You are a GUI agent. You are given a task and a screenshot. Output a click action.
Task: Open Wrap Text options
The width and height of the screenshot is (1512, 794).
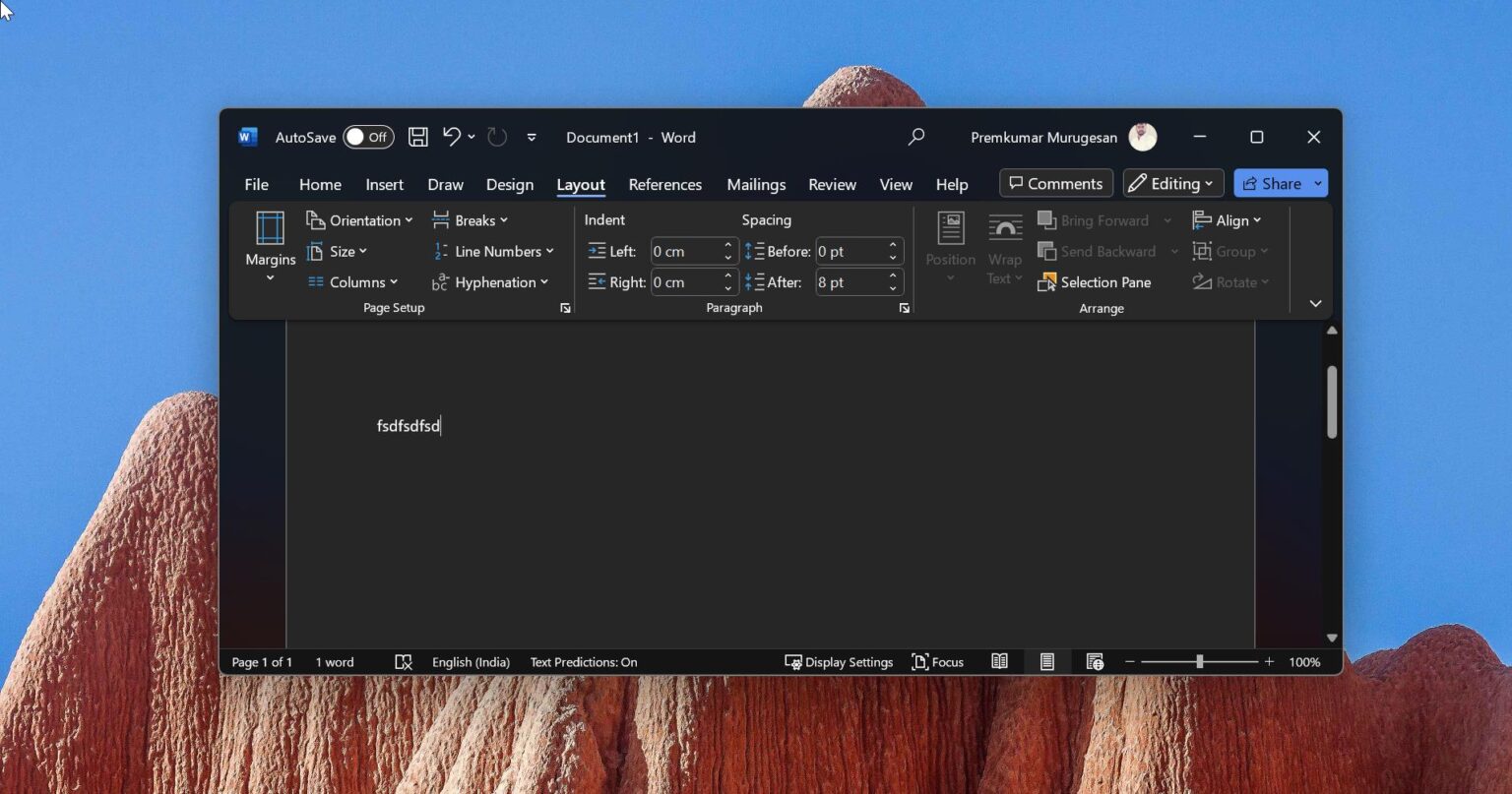coord(1004,246)
